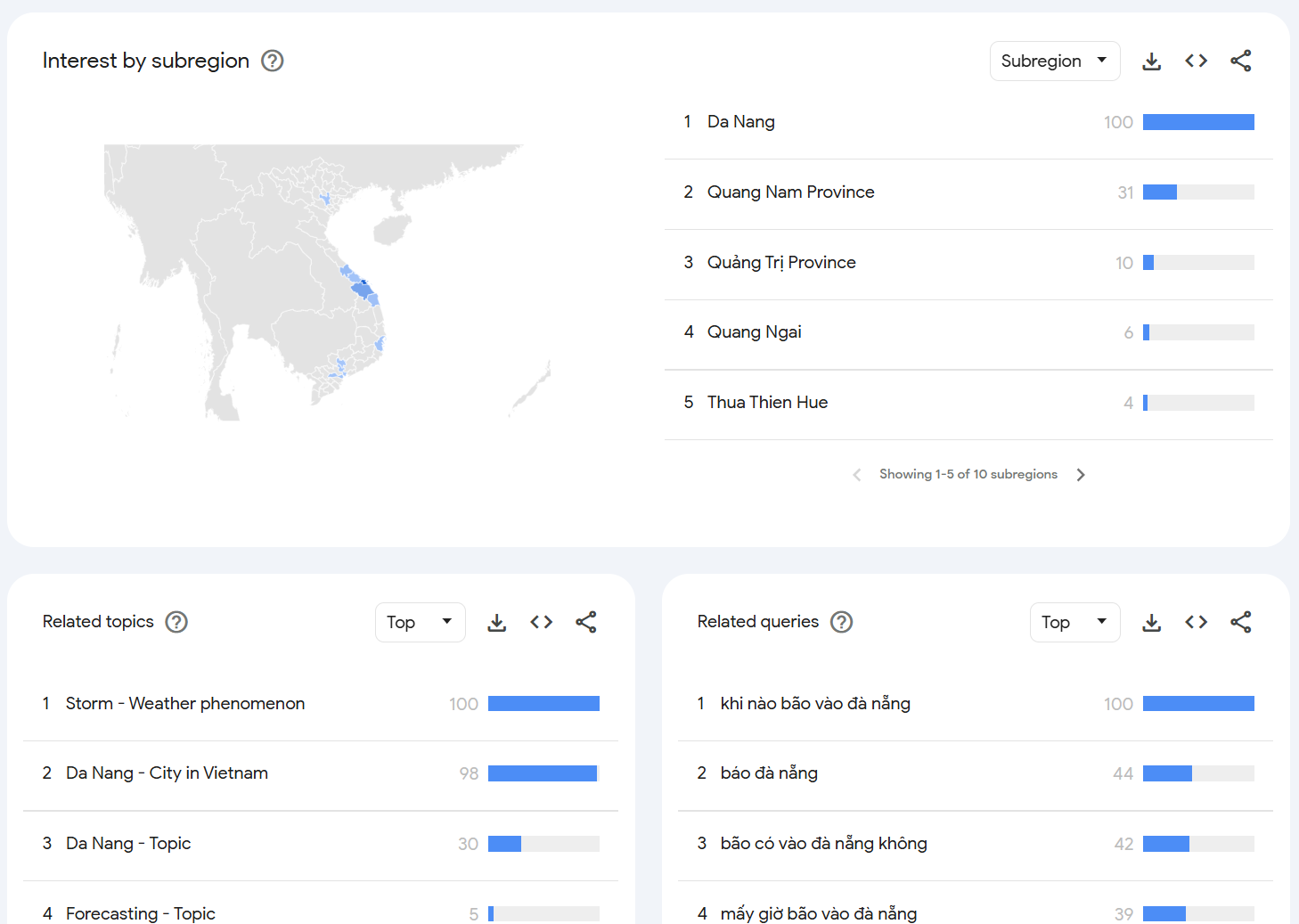Download the Related queries data
This screenshot has height=924, width=1299.
(x=1151, y=623)
